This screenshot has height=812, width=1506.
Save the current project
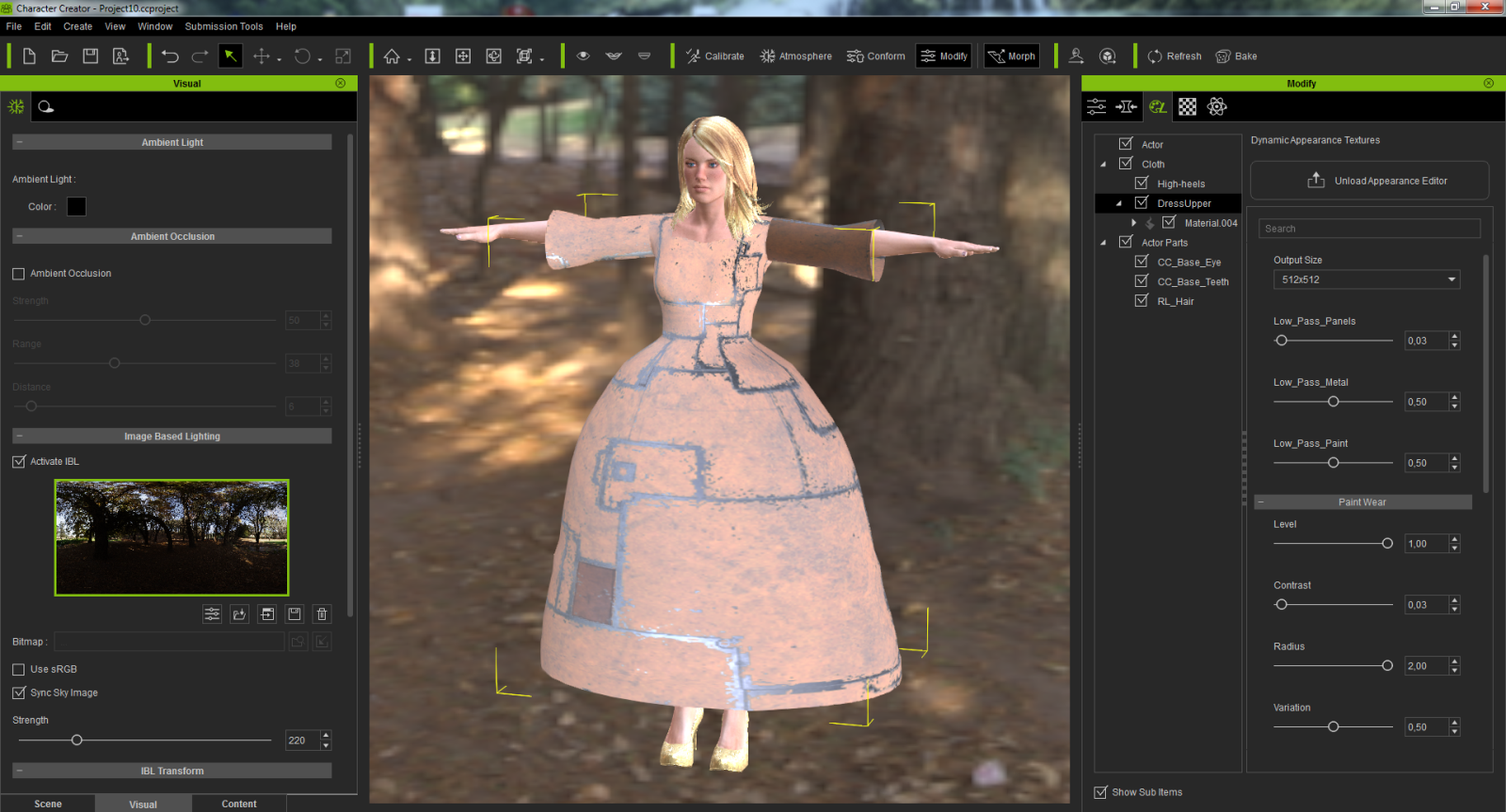pyautogui.click(x=90, y=56)
